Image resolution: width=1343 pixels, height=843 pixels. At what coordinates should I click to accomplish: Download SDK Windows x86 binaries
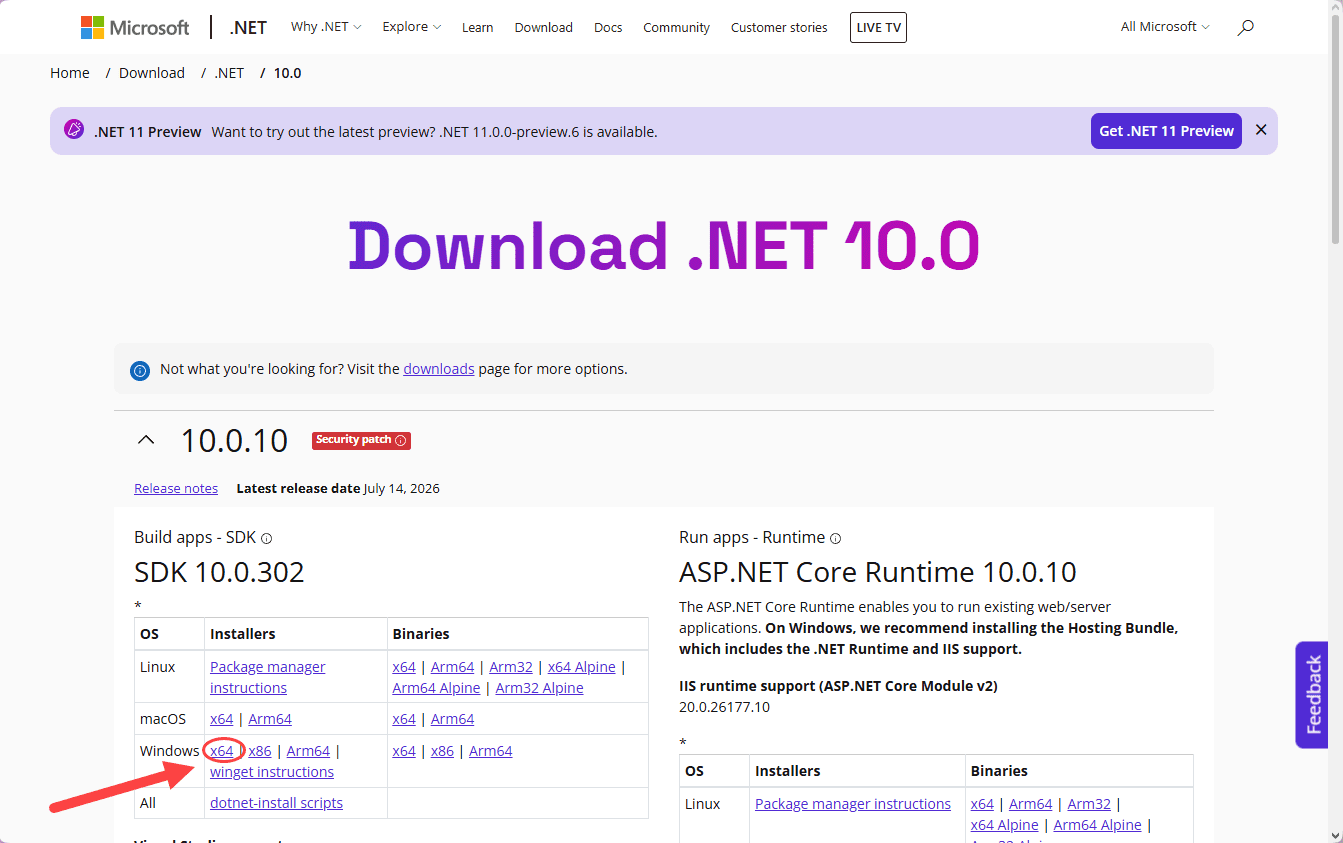coord(442,751)
